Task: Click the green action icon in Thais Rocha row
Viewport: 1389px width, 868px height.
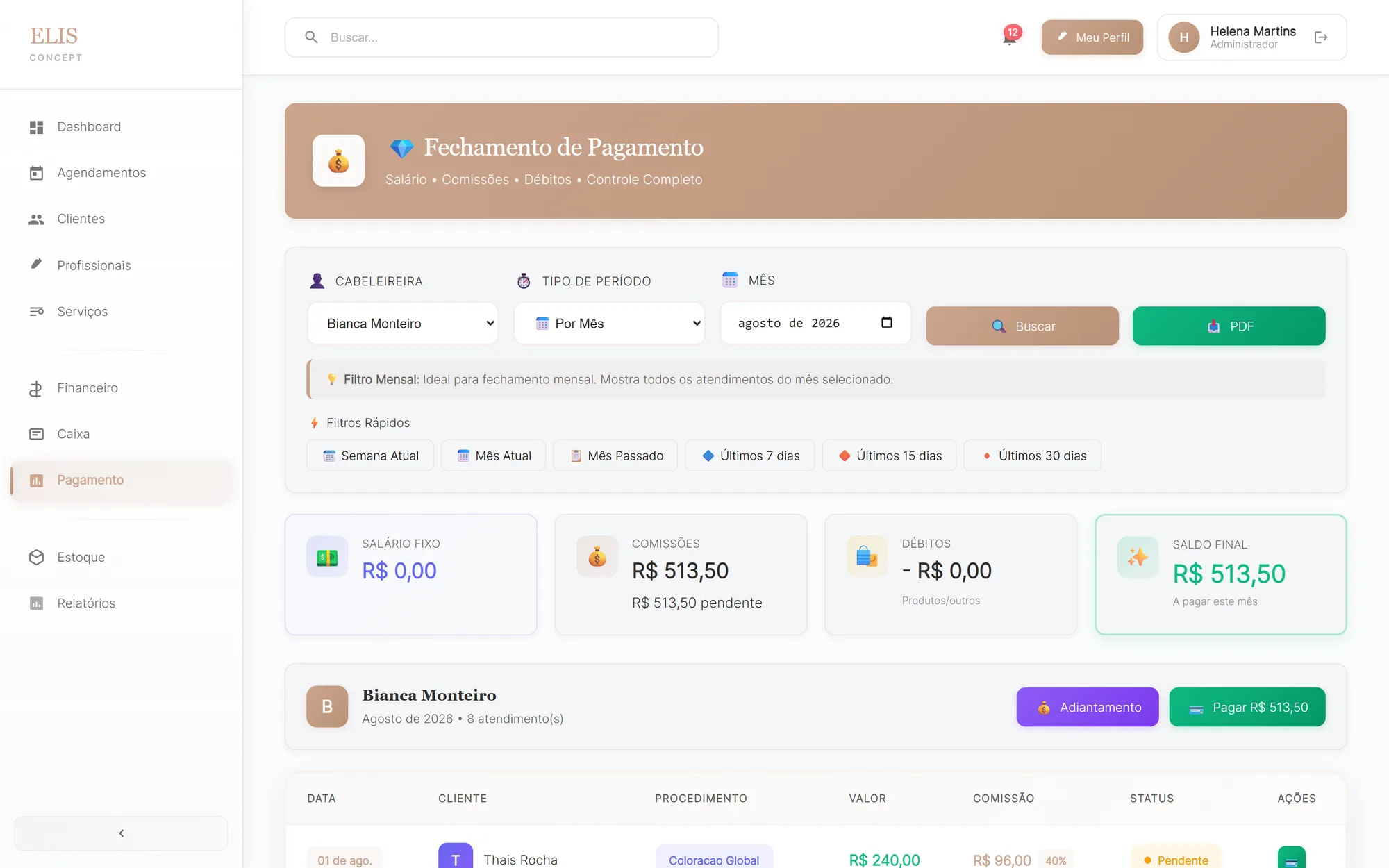Action: click(1291, 858)
